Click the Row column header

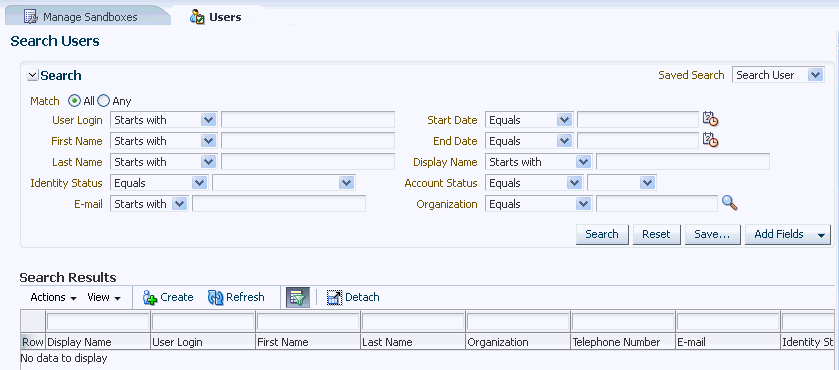click(33, 342)
